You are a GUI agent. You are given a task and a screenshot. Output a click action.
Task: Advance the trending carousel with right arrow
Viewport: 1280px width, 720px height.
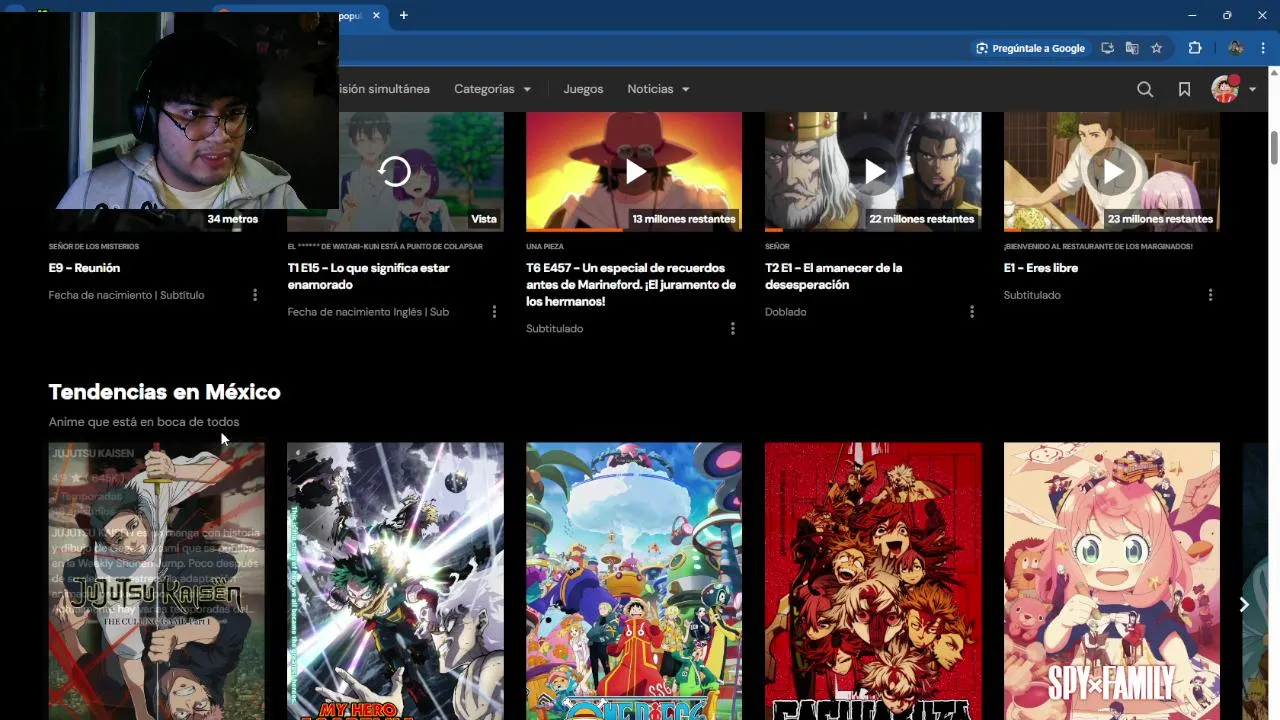pyautogui.click(x=1244, y=604)
